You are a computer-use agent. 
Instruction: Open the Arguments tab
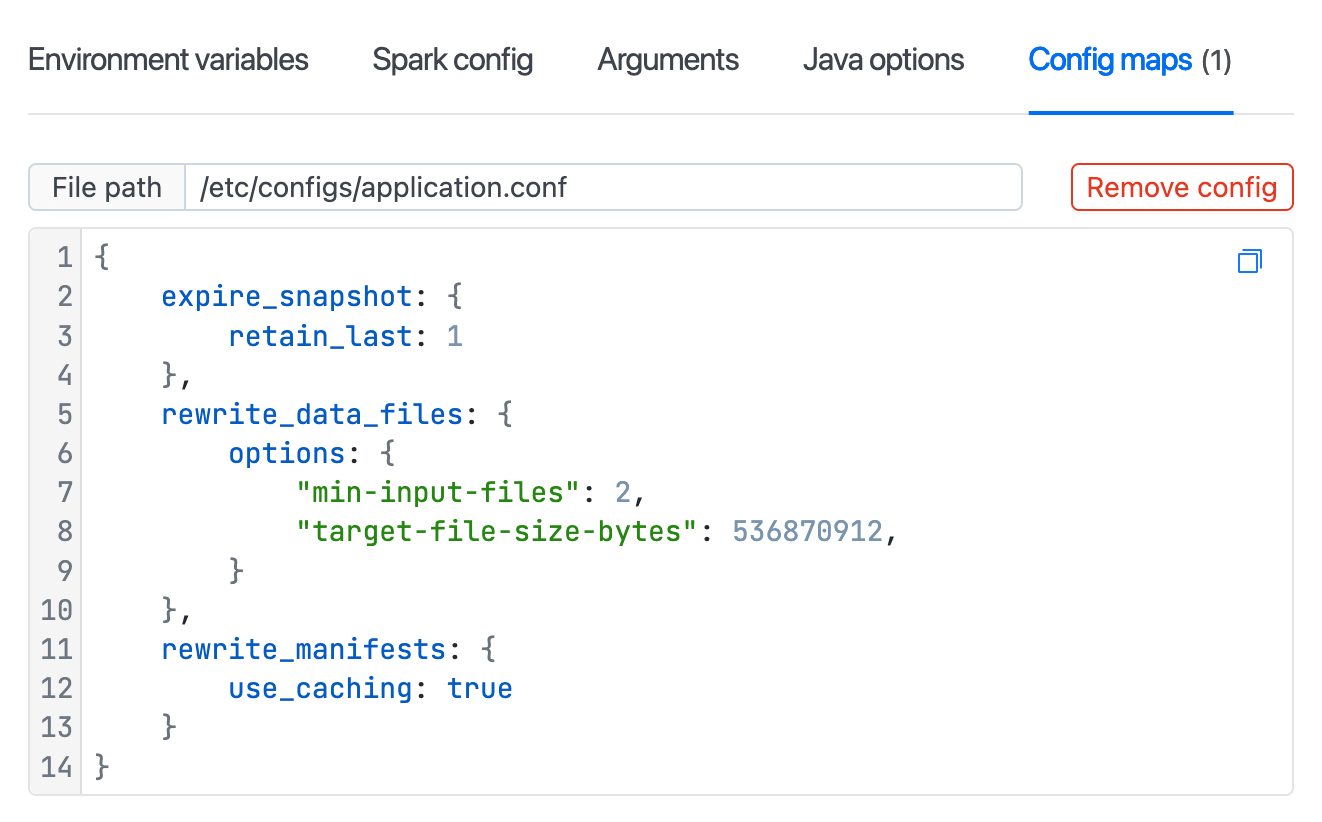coord(668,60)
